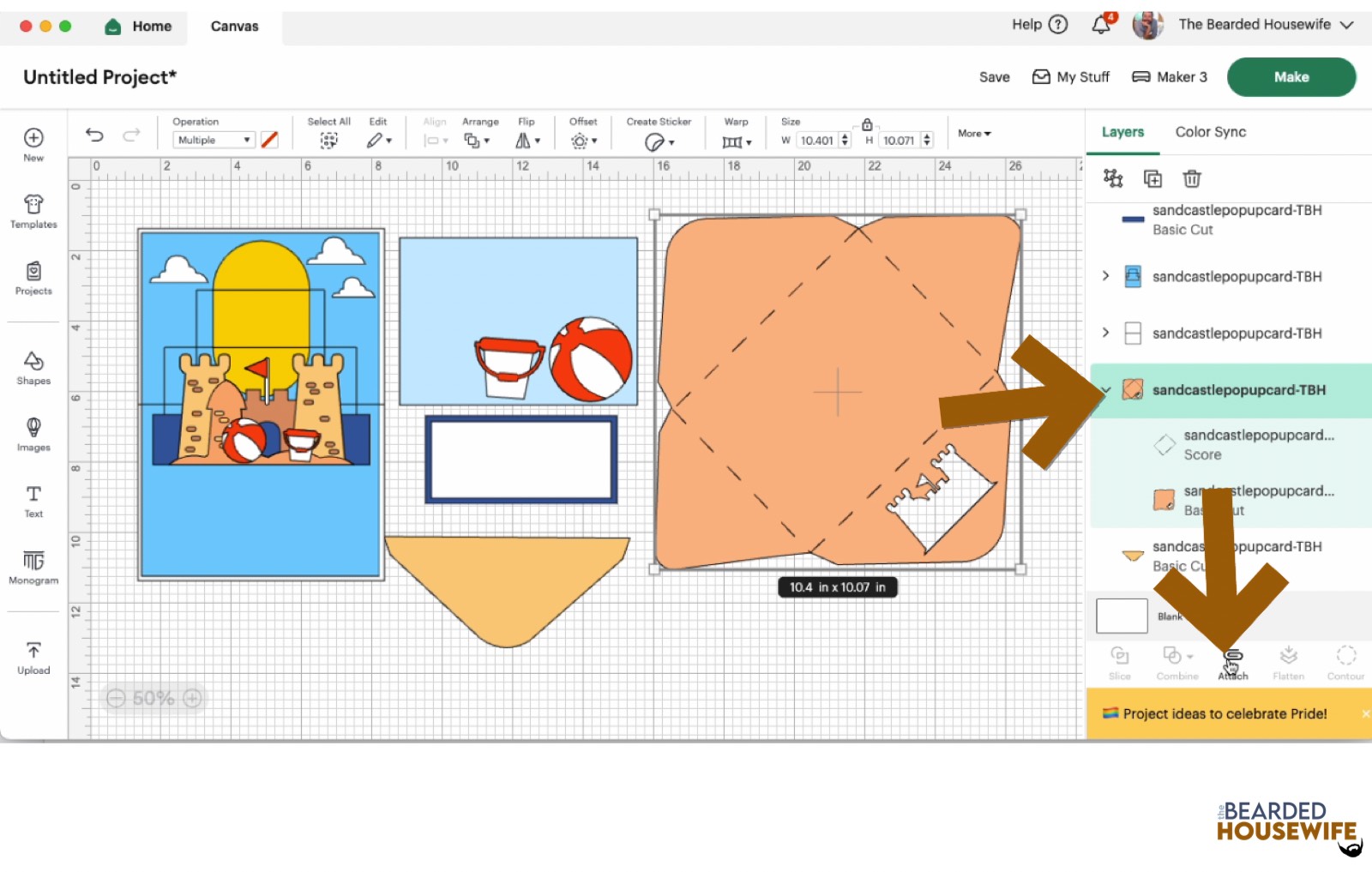1372x872 pixels.
Task: Open the Offset tool
Action: (x=583, y=141)
